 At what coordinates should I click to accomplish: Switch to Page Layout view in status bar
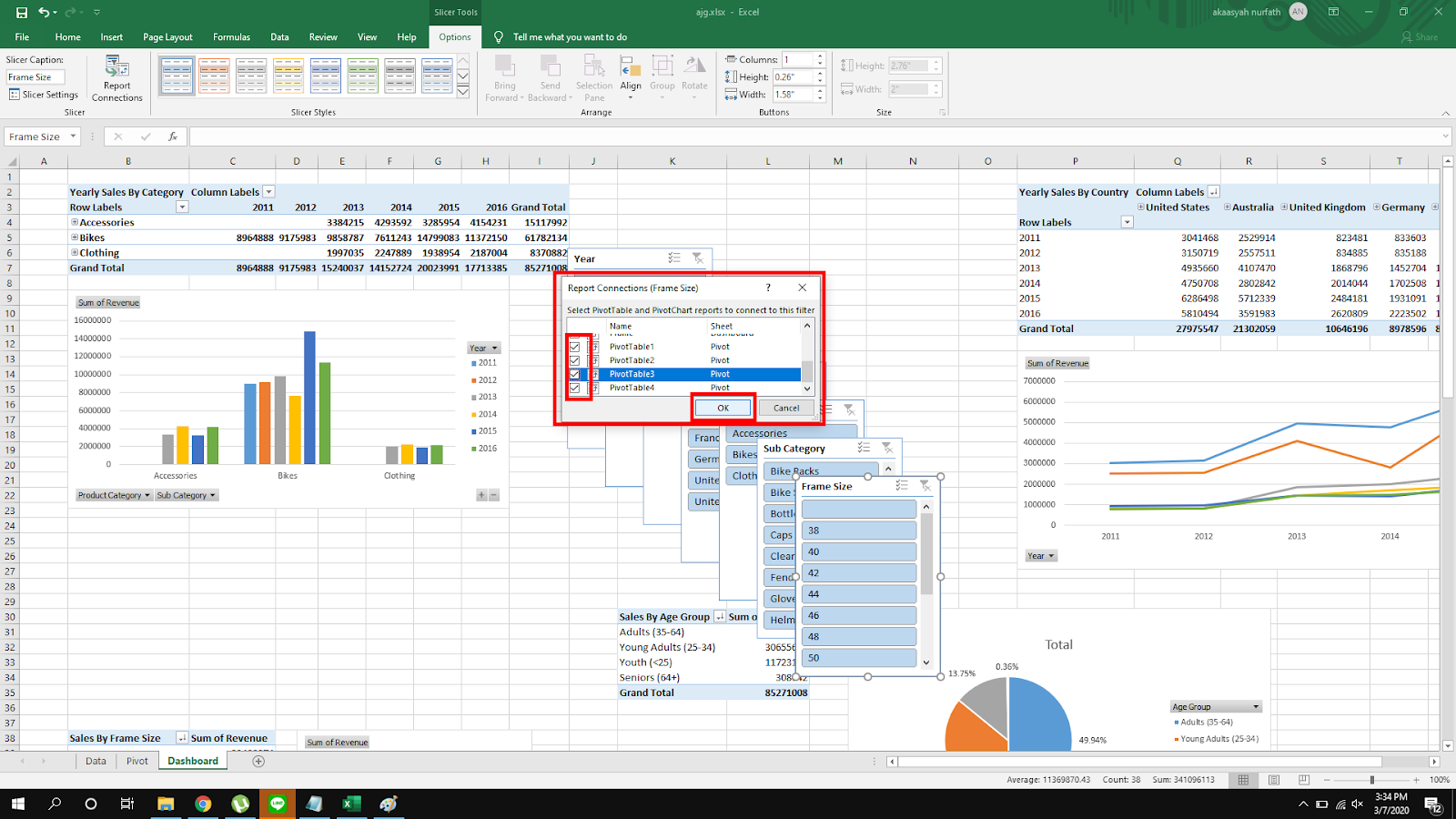click(1274, 780)
